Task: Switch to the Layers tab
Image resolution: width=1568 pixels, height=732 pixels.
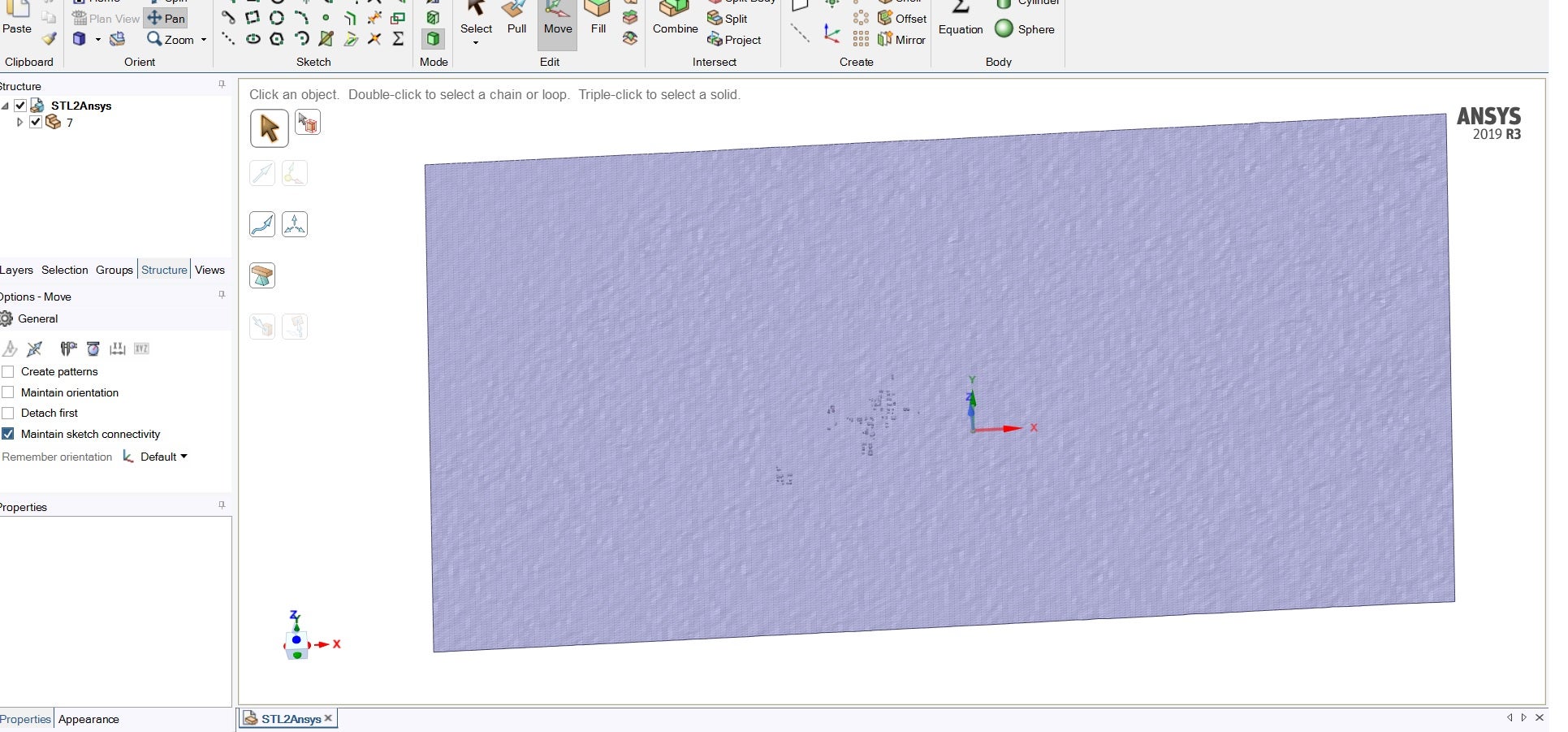Action: point(16,270)
